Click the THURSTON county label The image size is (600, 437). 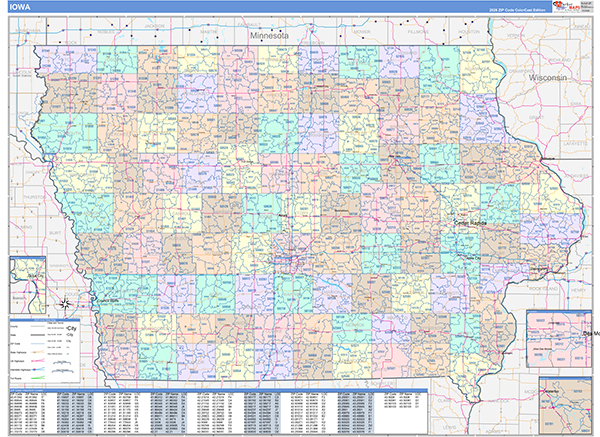tap(34, 197)
